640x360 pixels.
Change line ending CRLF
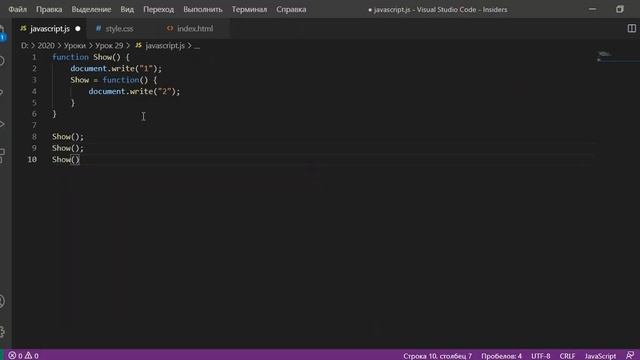(567, 356)
